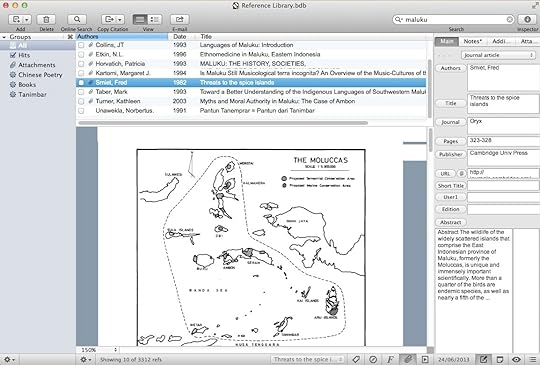Switch to the single-pane view mode
The image size is (540, 365).
tap(140, 20)
